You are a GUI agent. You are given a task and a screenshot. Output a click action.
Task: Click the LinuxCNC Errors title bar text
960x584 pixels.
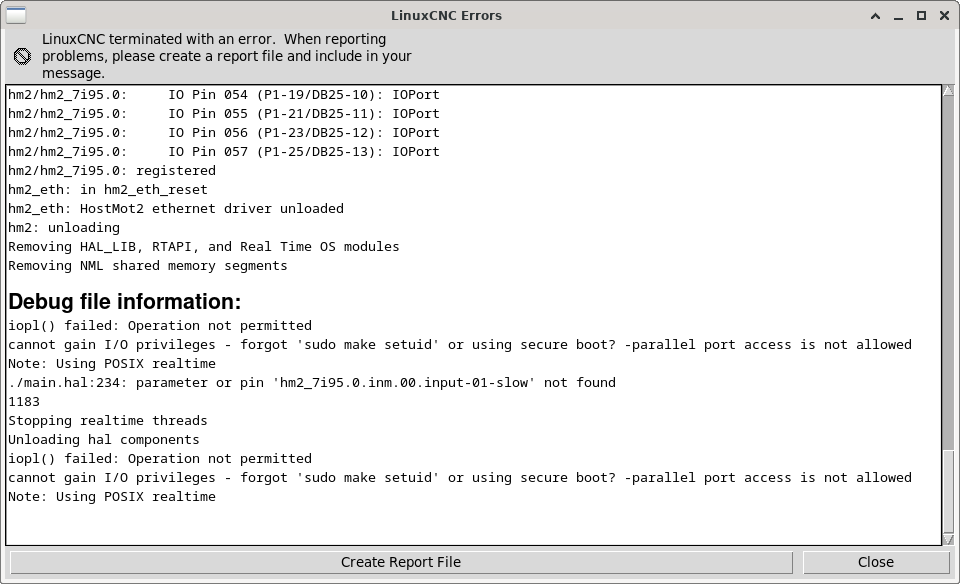coord(446,16)
